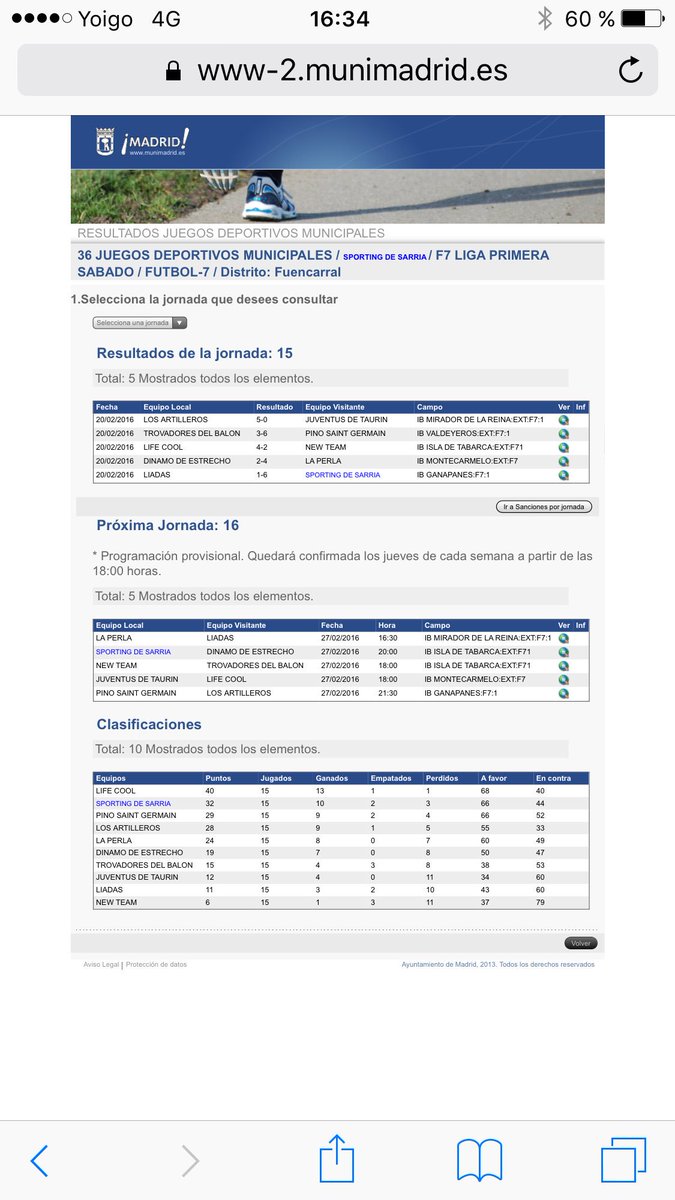Open Protección de datos footer link
Screen dimensions: 675x1200
(x=156, y=965)
